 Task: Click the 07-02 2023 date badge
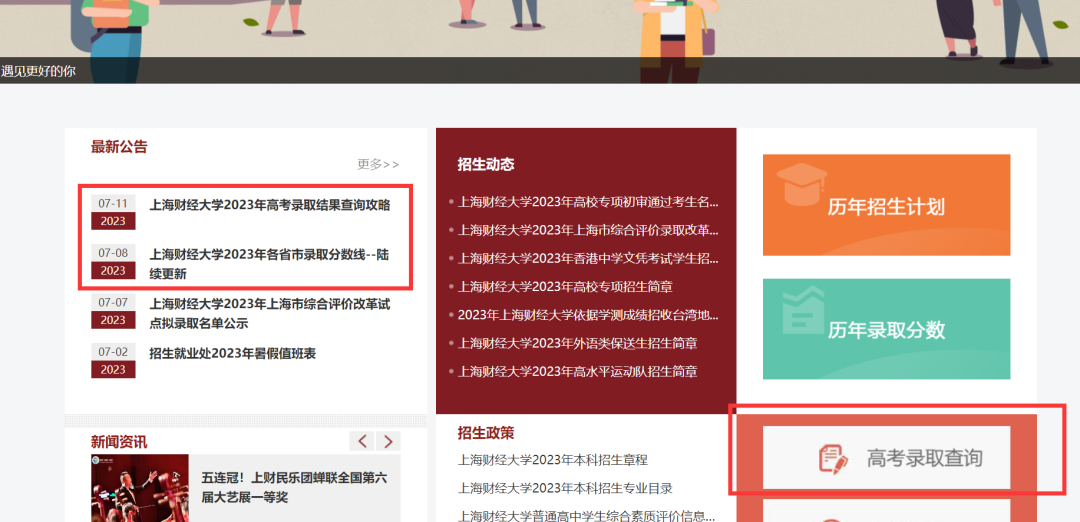[x=113, y=361]
